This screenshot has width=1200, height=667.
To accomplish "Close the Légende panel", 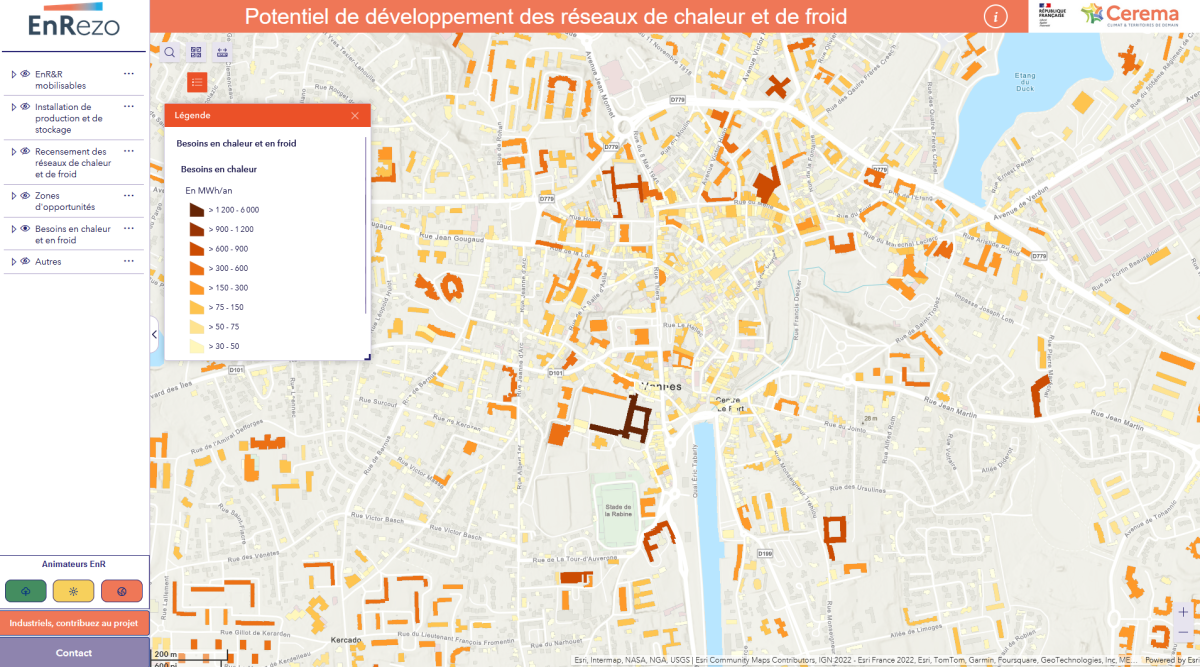I will pyautogui.click(x=355, y=116).
